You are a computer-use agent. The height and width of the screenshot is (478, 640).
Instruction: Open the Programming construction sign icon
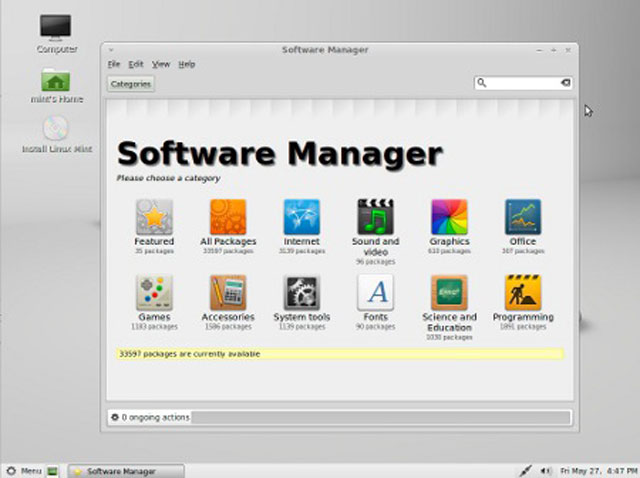[x=523, y=292]
